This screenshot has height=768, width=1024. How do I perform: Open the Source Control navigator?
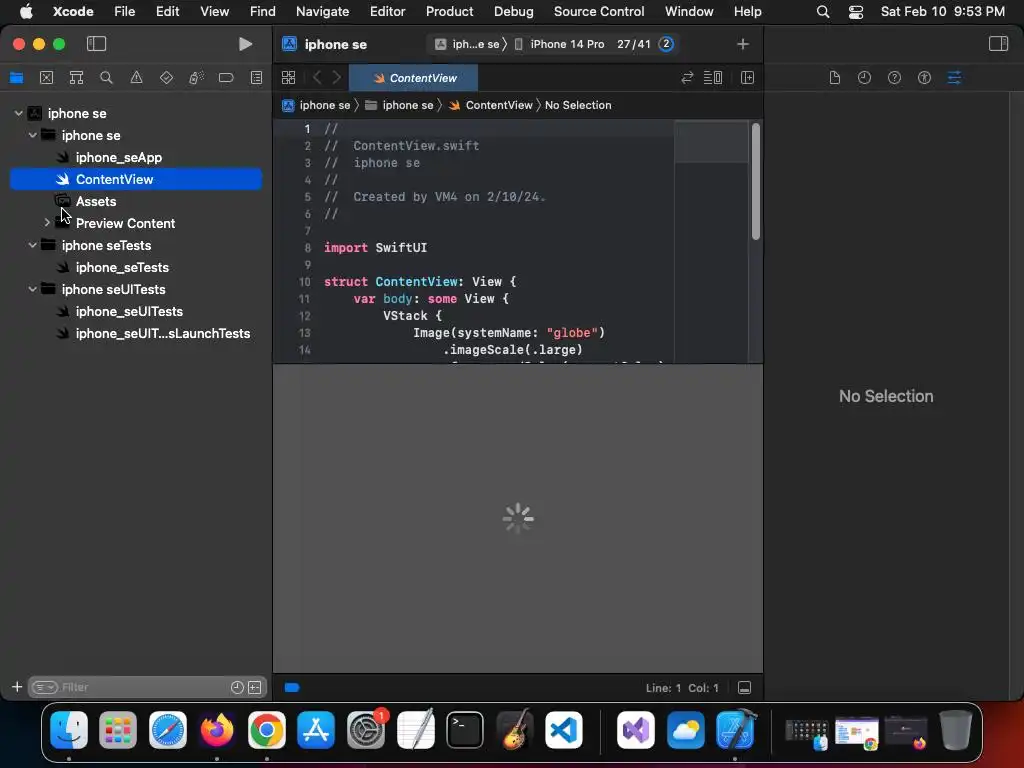click(x=46, y=78)
